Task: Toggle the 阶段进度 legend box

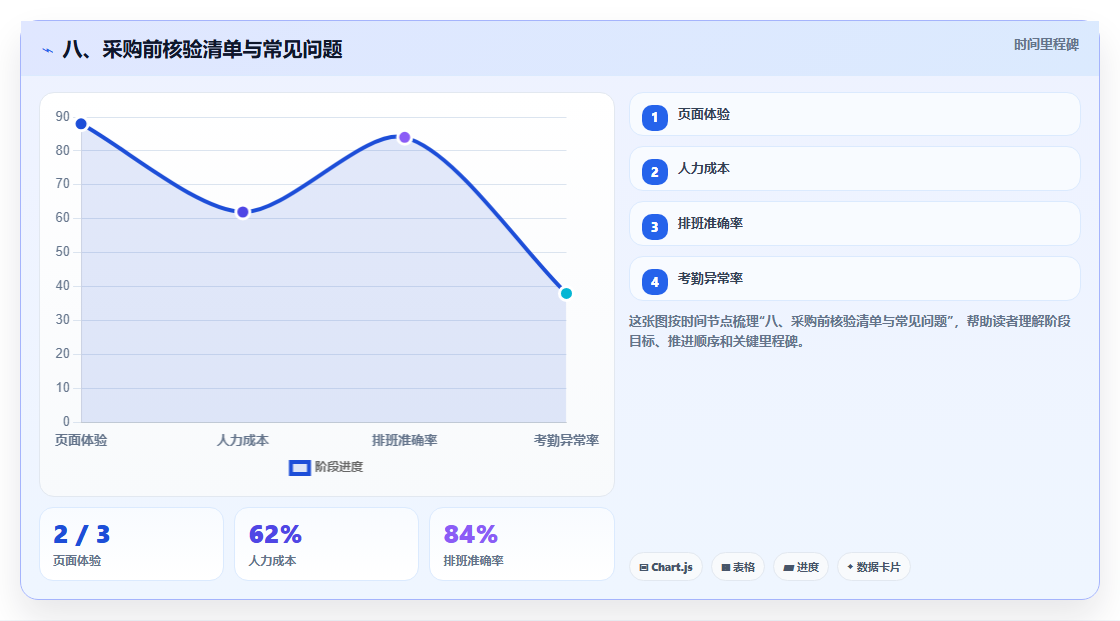Action: [x=299, y=468]
